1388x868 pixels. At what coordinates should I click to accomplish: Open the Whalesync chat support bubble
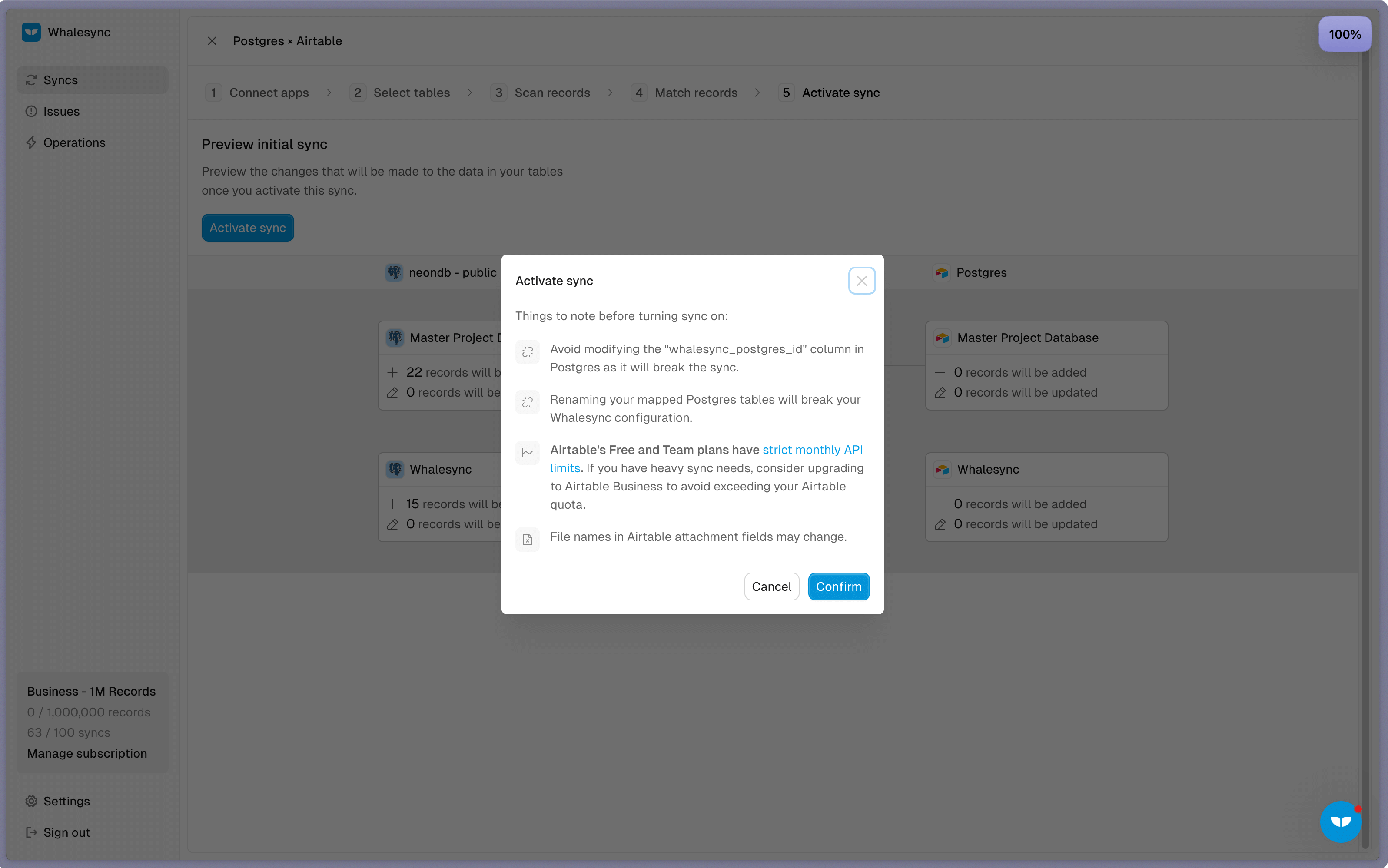tap(1340, 822)
